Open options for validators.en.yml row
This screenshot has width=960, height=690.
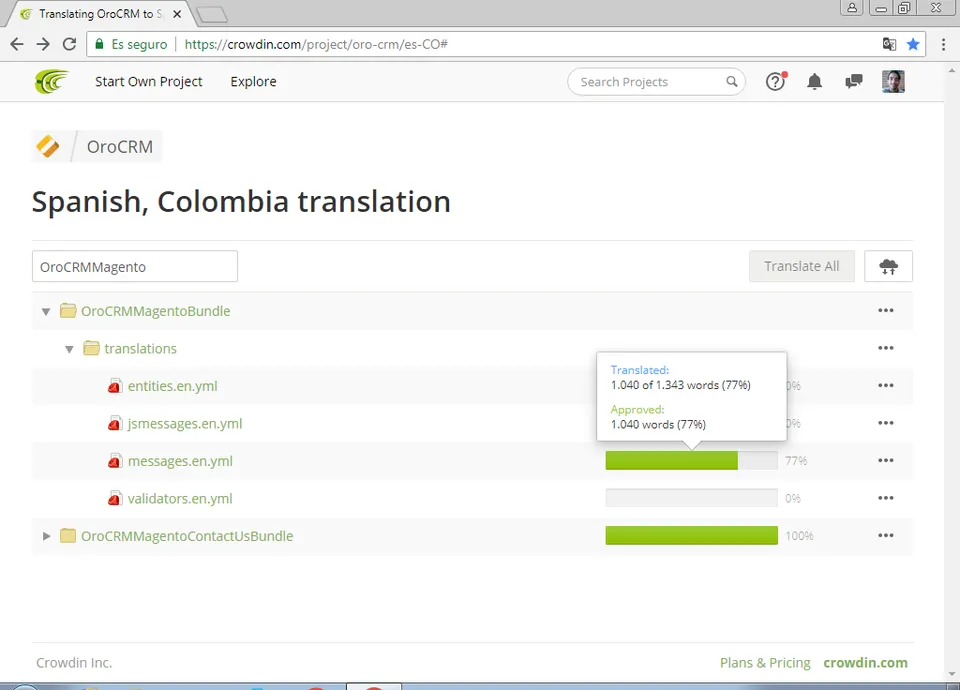(886, 498)
